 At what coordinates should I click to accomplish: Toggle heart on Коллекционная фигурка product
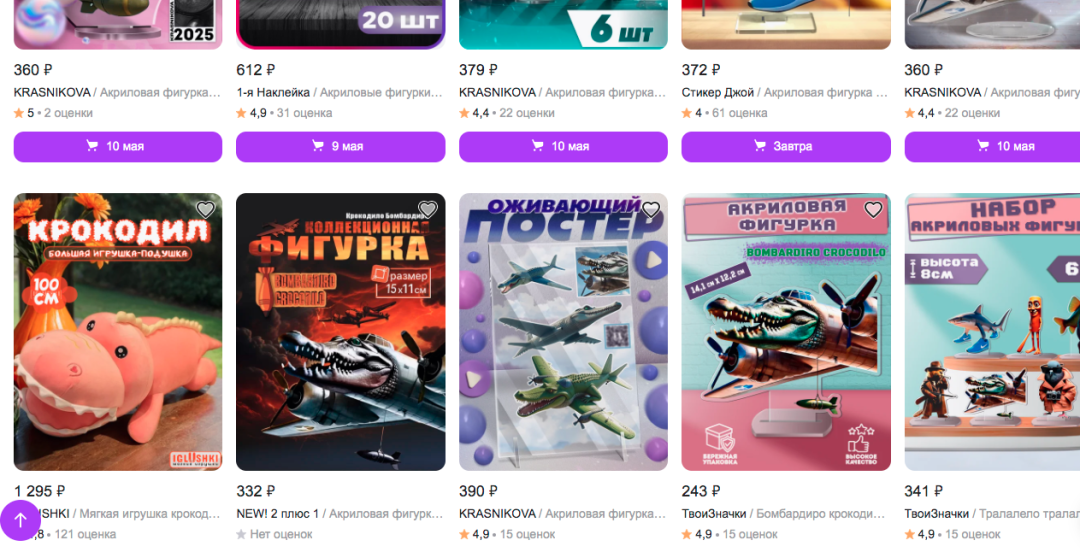point(428,209)
